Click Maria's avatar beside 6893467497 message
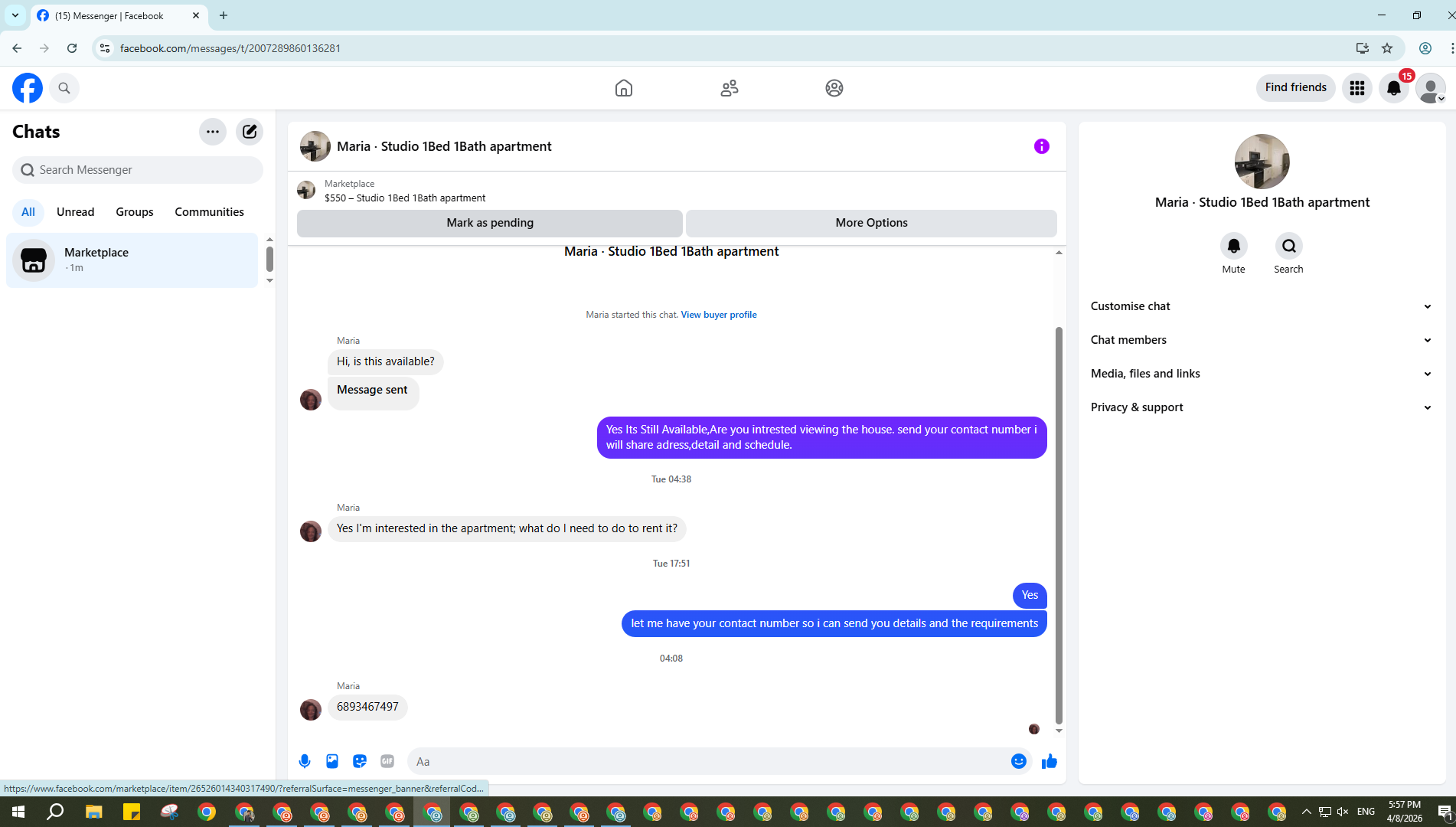Screen dimensions: 1456x827 311,710
